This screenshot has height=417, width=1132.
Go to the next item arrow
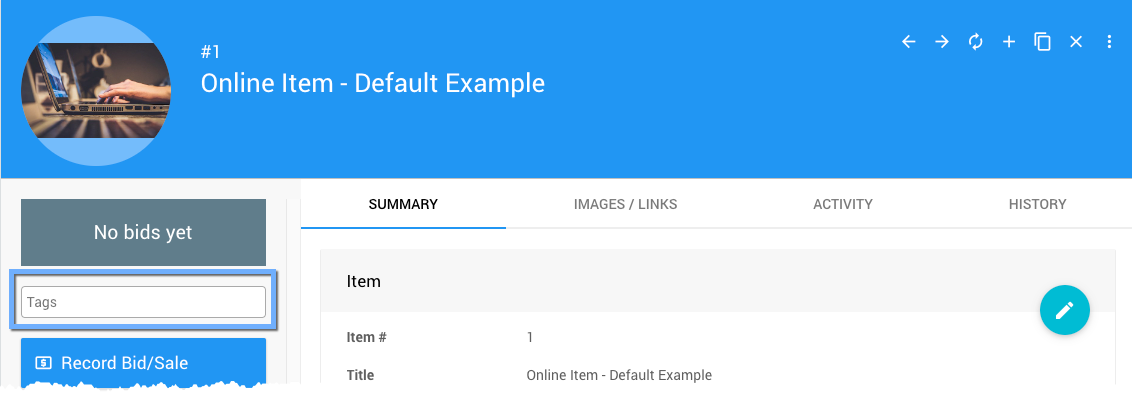(942, 42)
